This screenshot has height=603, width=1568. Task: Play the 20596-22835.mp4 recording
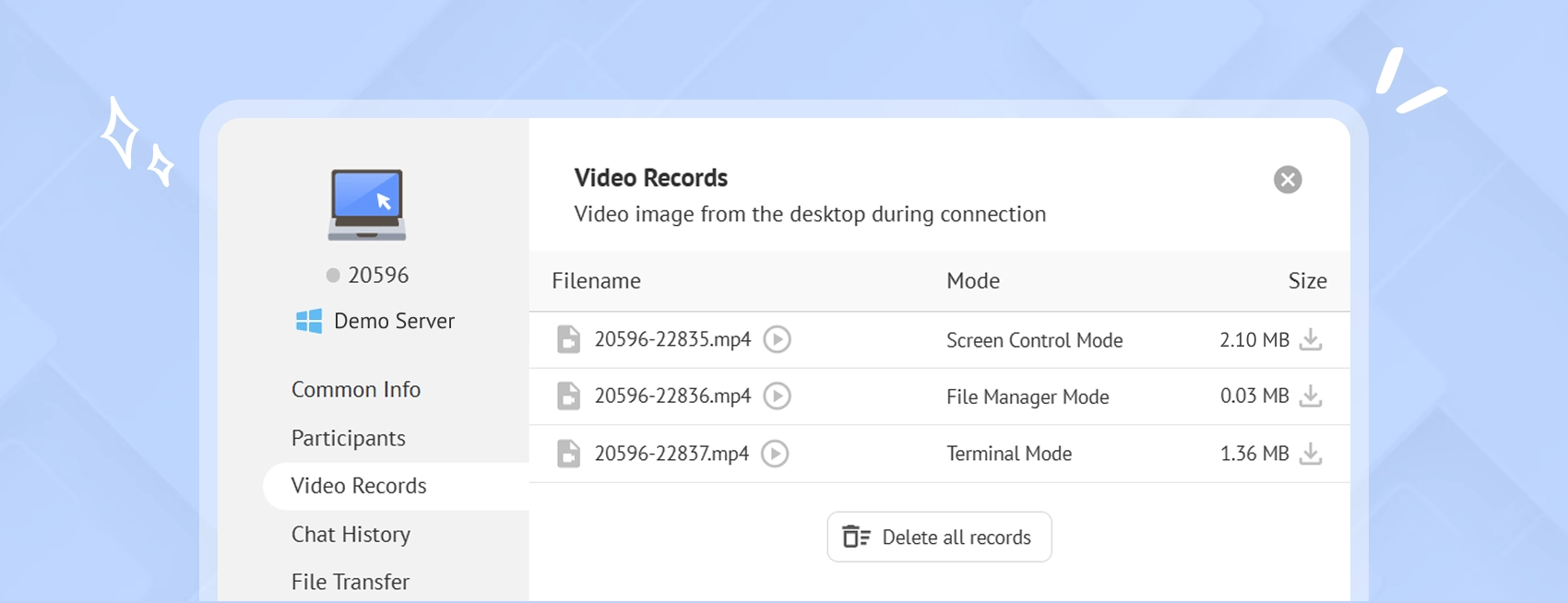click(777, 339)
